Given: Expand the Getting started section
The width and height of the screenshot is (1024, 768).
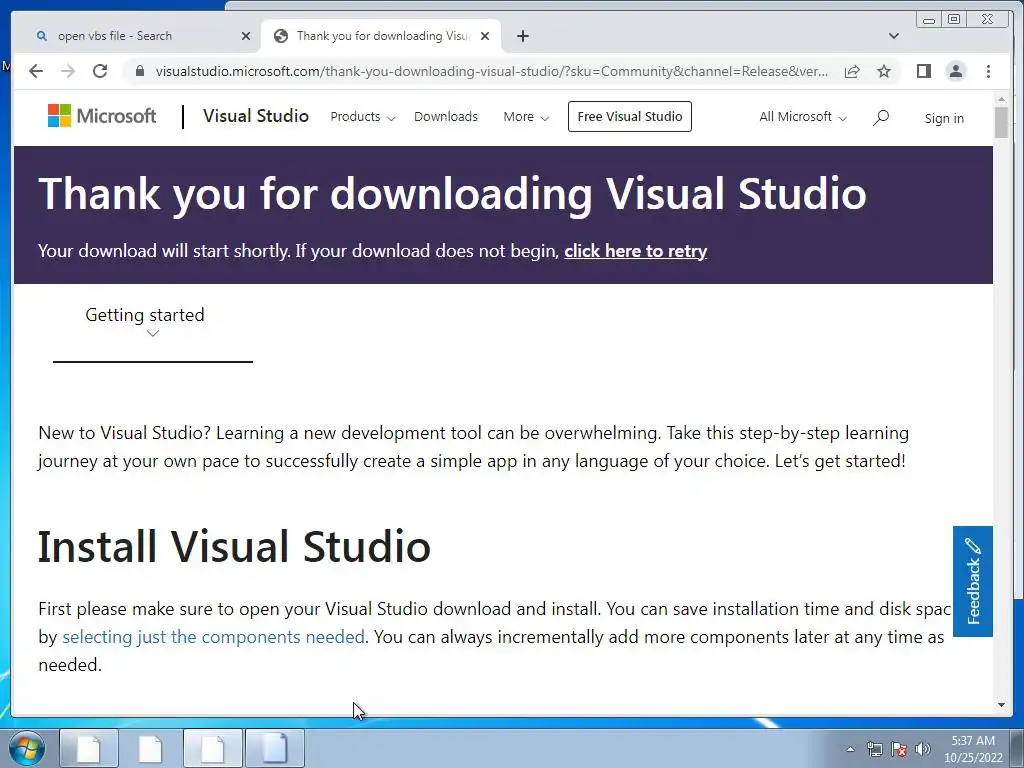Looking at the screenshot, I should [x=152, y=323].
